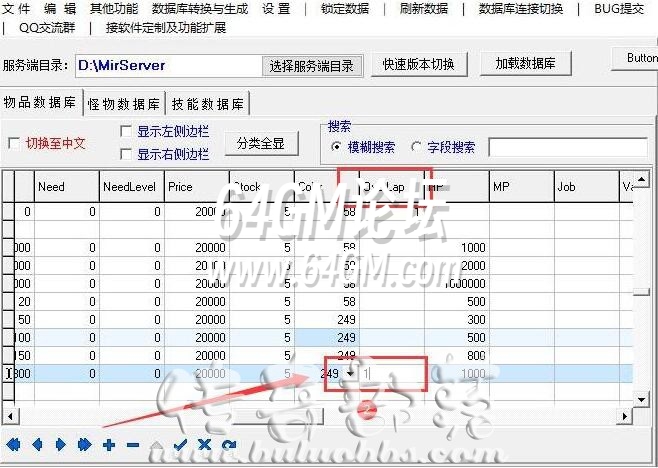This screenshot has height=468, width=658.
Task: Click the Price column header
Action: click(197, 186)
